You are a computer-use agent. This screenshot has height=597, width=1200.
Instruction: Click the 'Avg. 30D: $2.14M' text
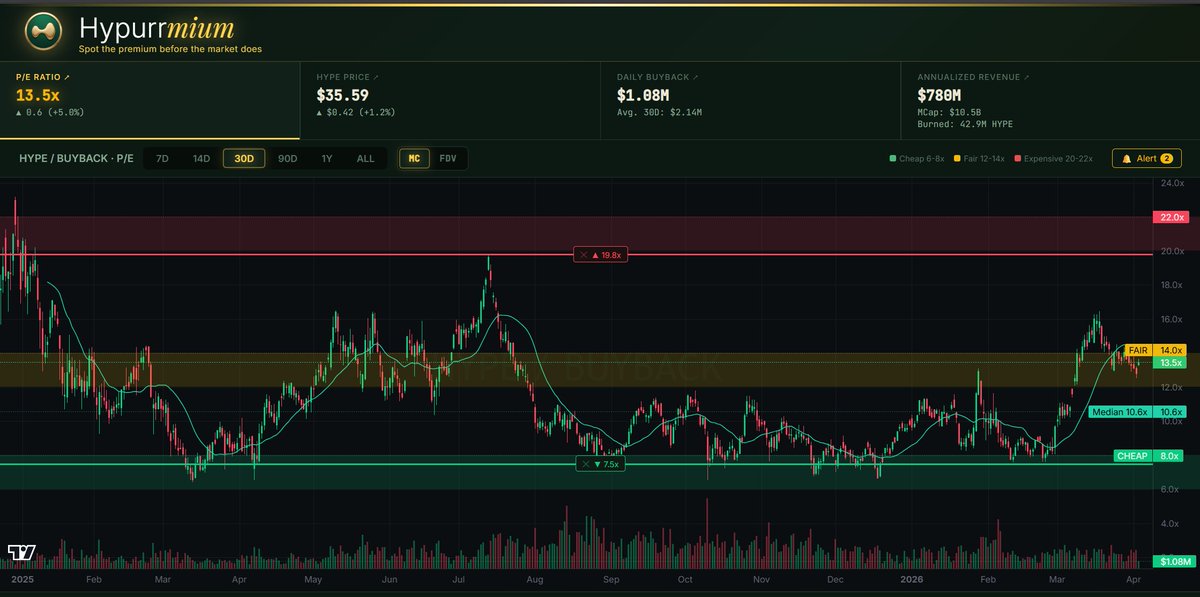click(659, 113)
